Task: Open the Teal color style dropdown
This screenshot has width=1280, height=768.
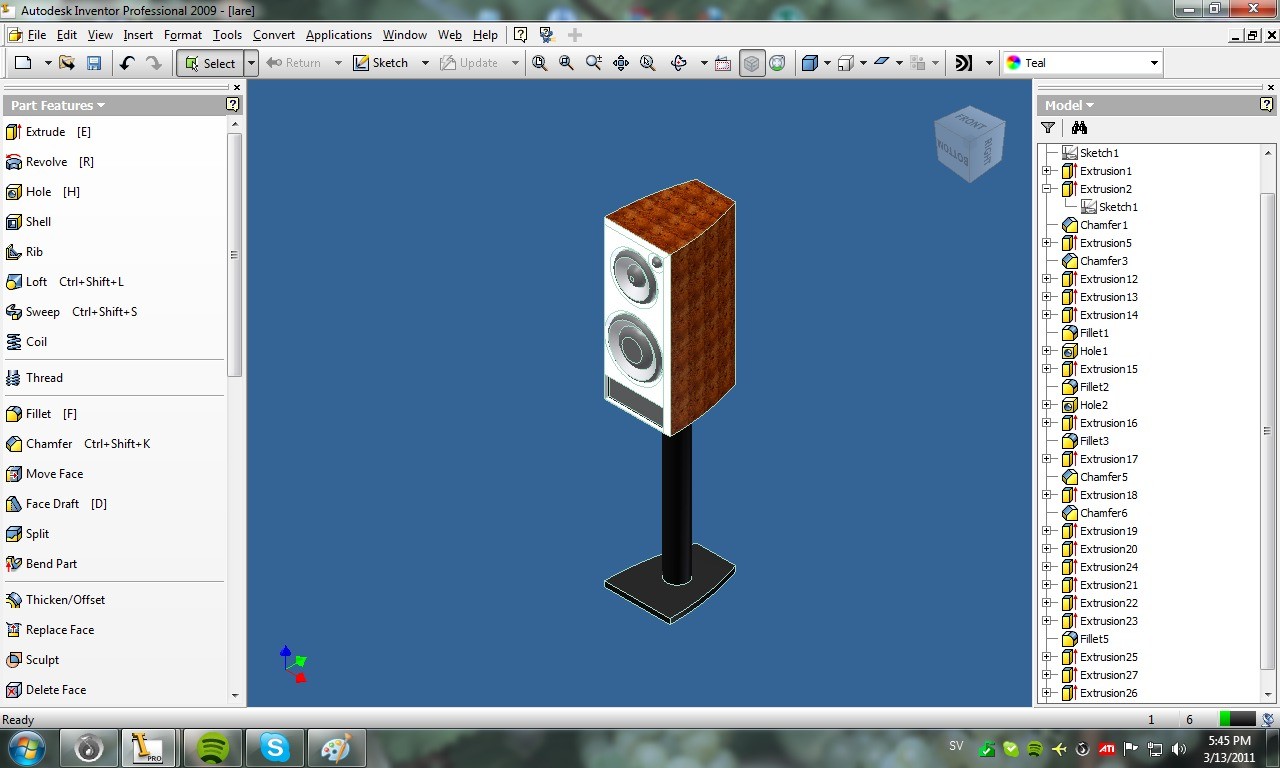Action: [x=1083, y=63]
